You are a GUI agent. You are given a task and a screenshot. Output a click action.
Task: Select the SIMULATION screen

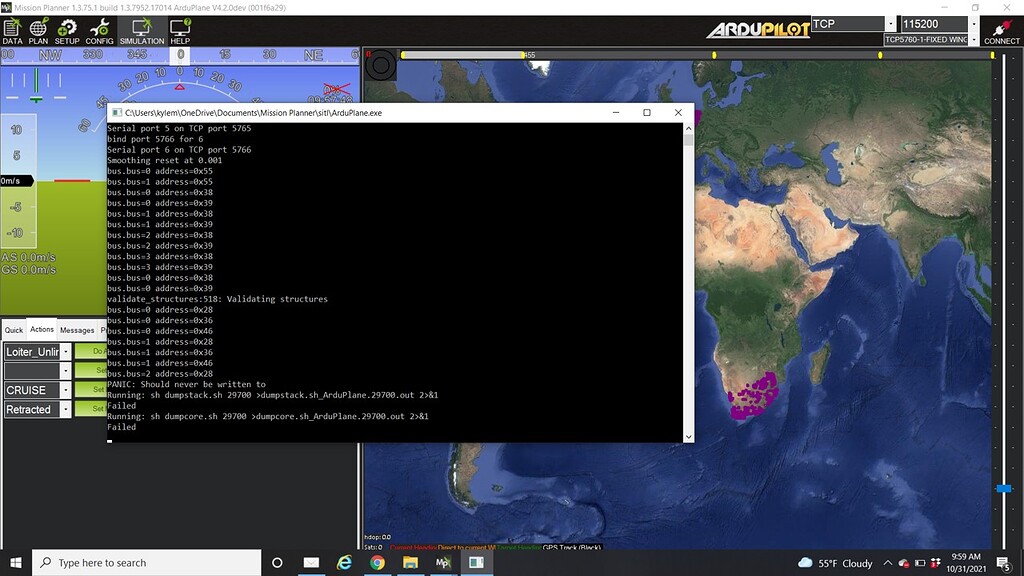(x=140, y=32)
